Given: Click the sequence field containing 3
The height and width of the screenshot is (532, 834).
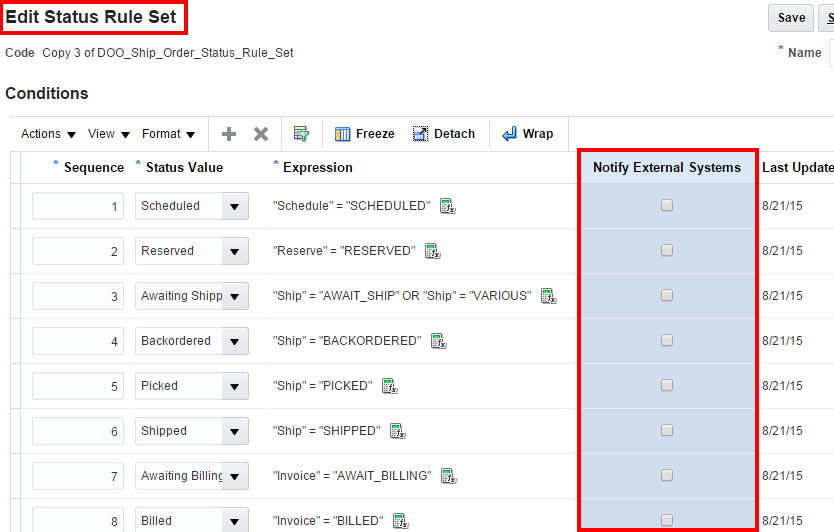Looking at the screenshot, I should [x=78, y=296].
